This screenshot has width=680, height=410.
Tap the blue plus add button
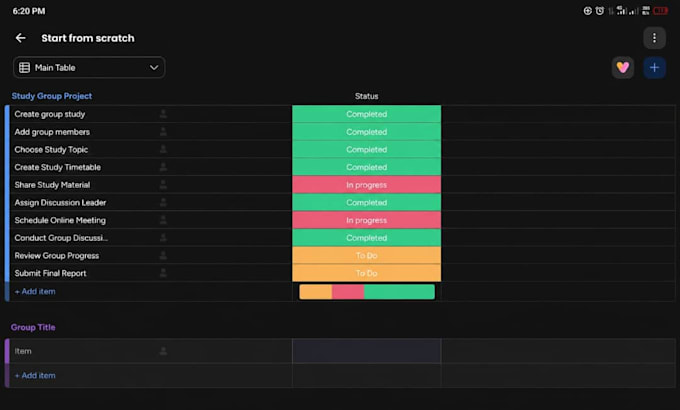pos(654,67)
